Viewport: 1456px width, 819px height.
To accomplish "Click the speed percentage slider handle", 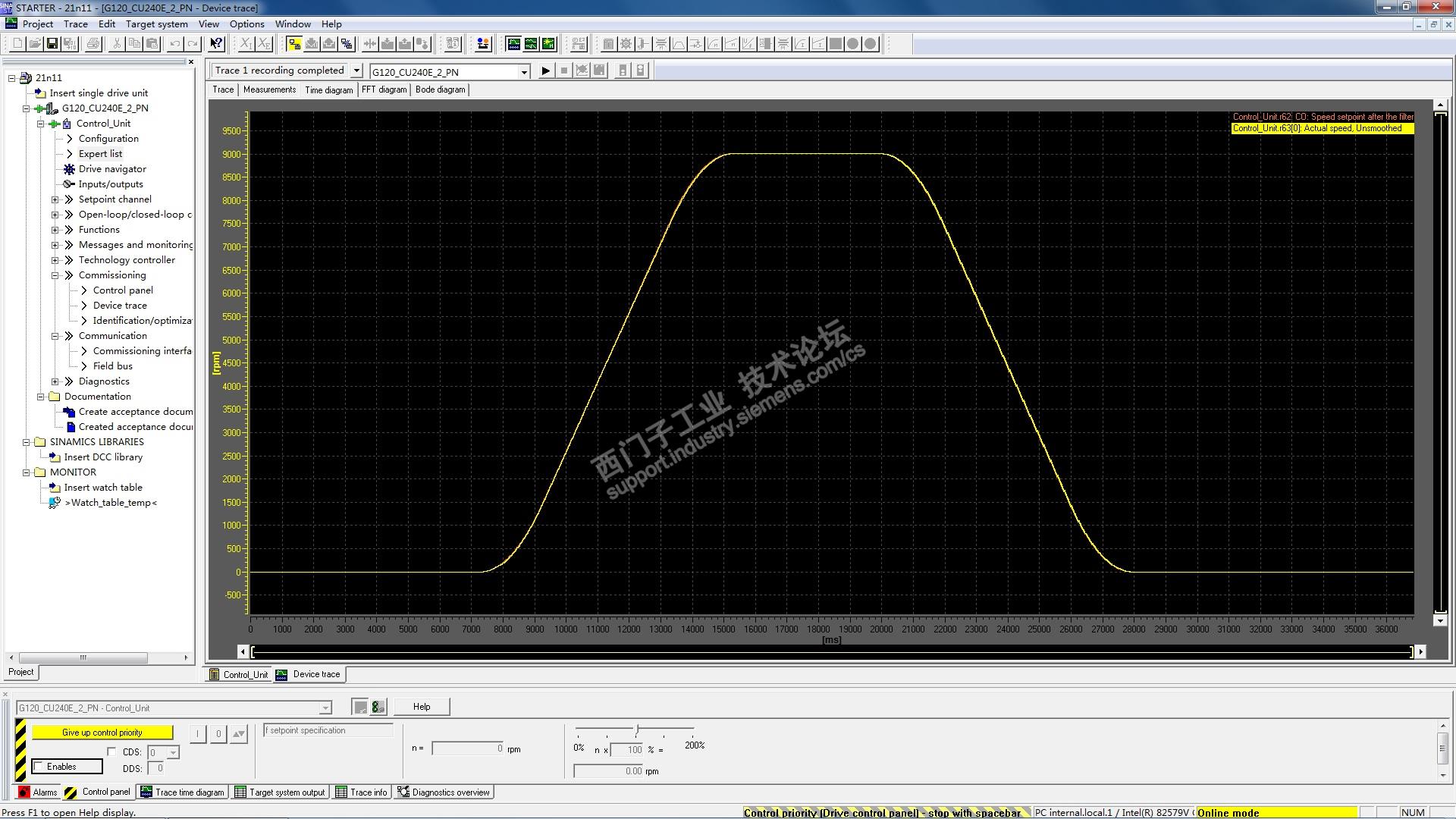I will pyautogui.click(x=638, y=730).
